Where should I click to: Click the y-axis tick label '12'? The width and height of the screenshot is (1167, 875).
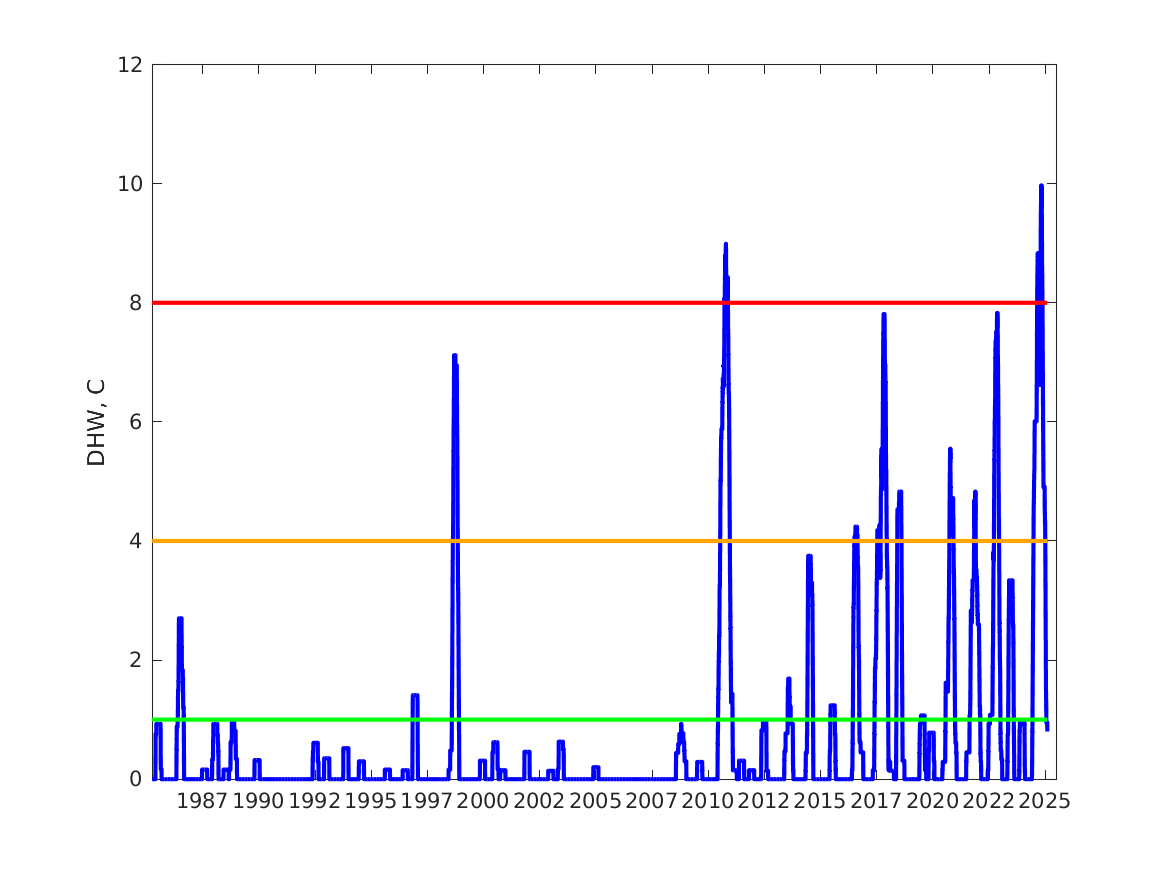tap(130, 65)
